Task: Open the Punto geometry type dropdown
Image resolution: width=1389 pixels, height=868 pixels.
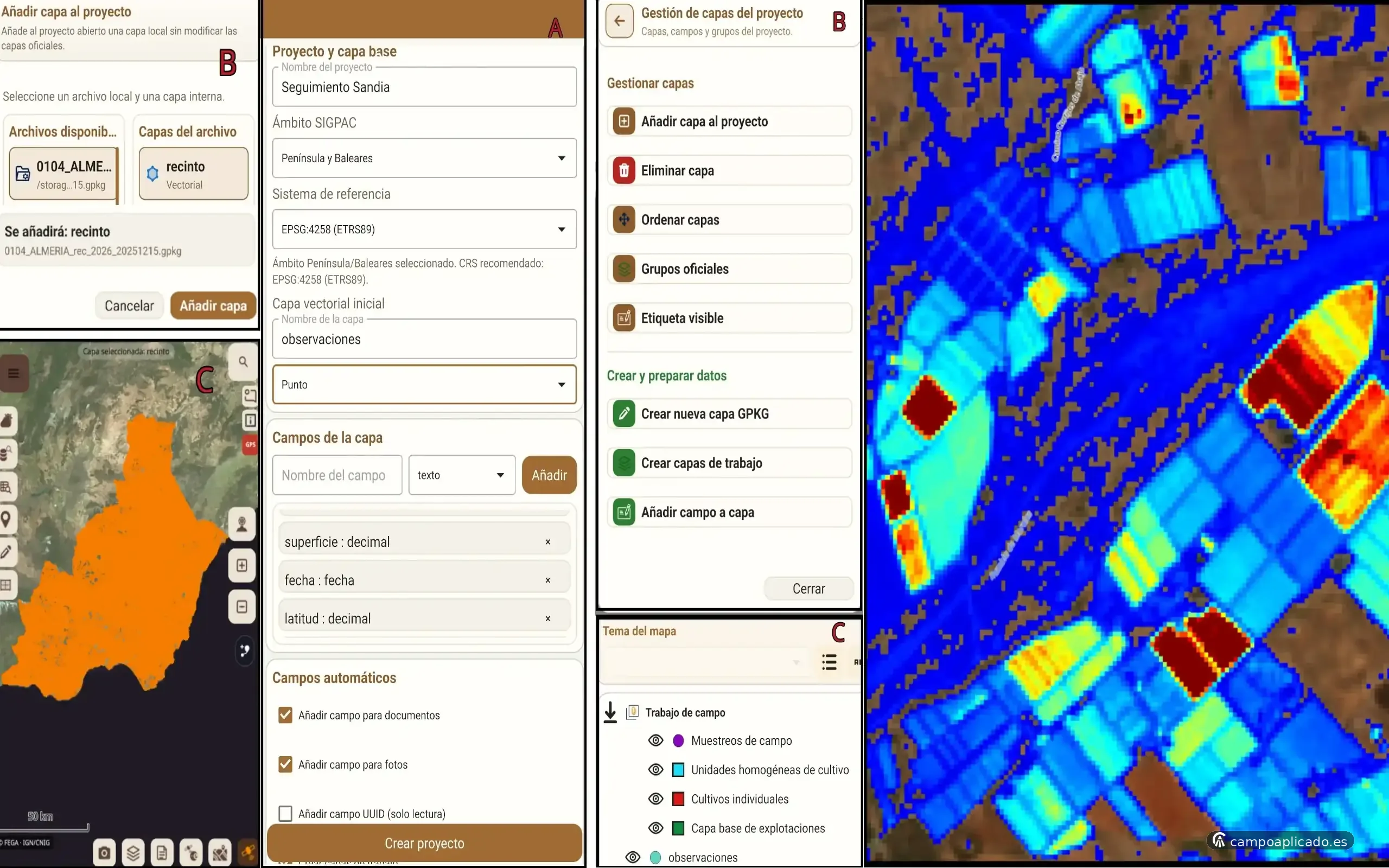Action: click(424, 385)
